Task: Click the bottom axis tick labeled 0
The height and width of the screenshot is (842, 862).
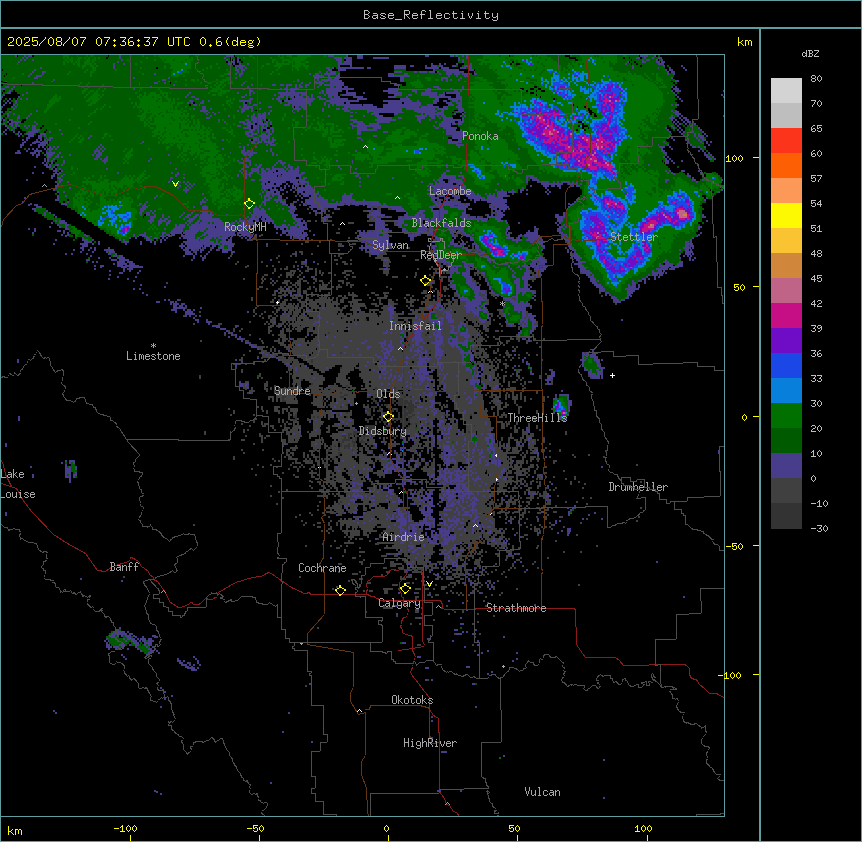Action: click(386, 828)
